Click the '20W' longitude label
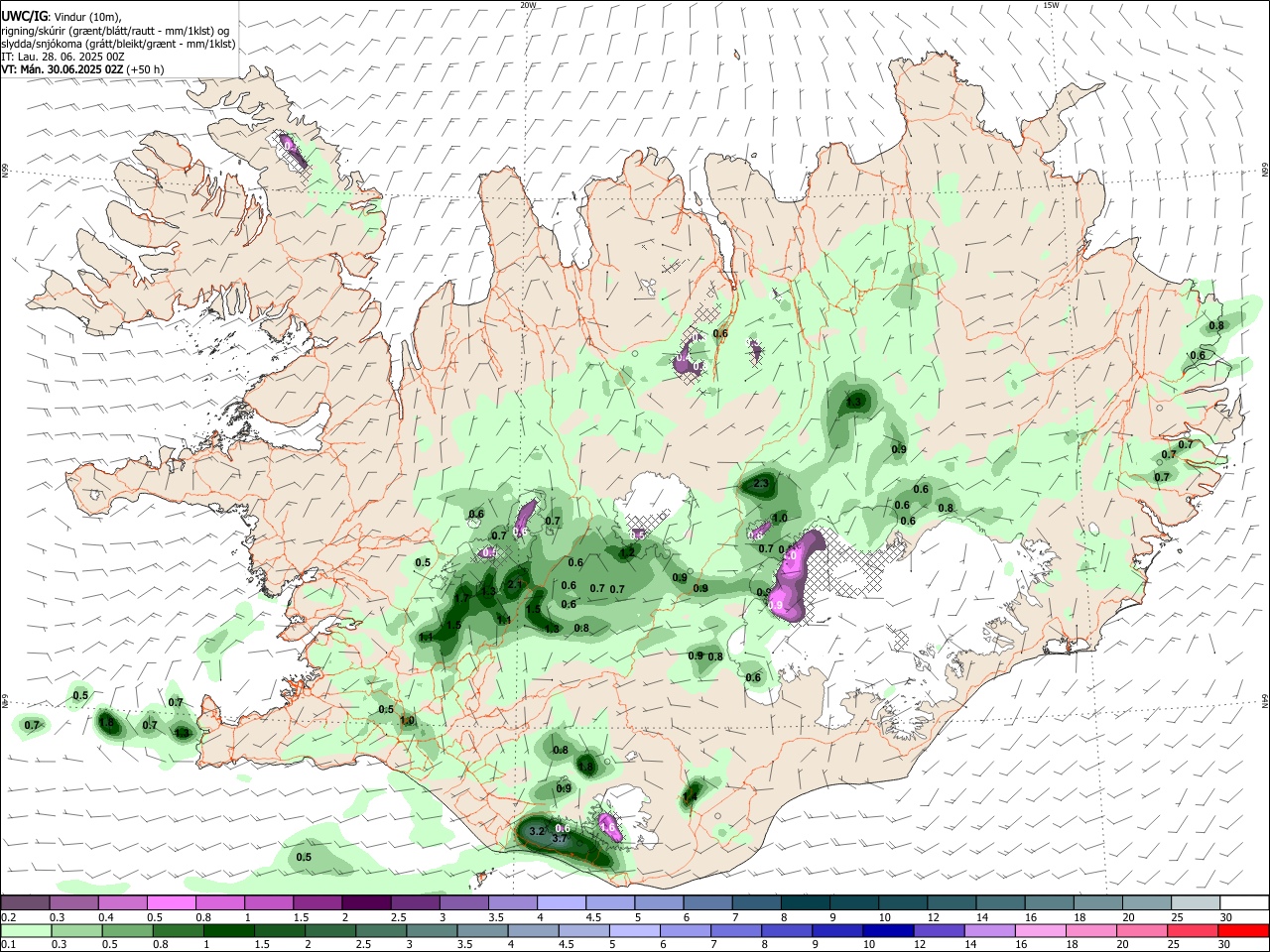 pos(528,5)
